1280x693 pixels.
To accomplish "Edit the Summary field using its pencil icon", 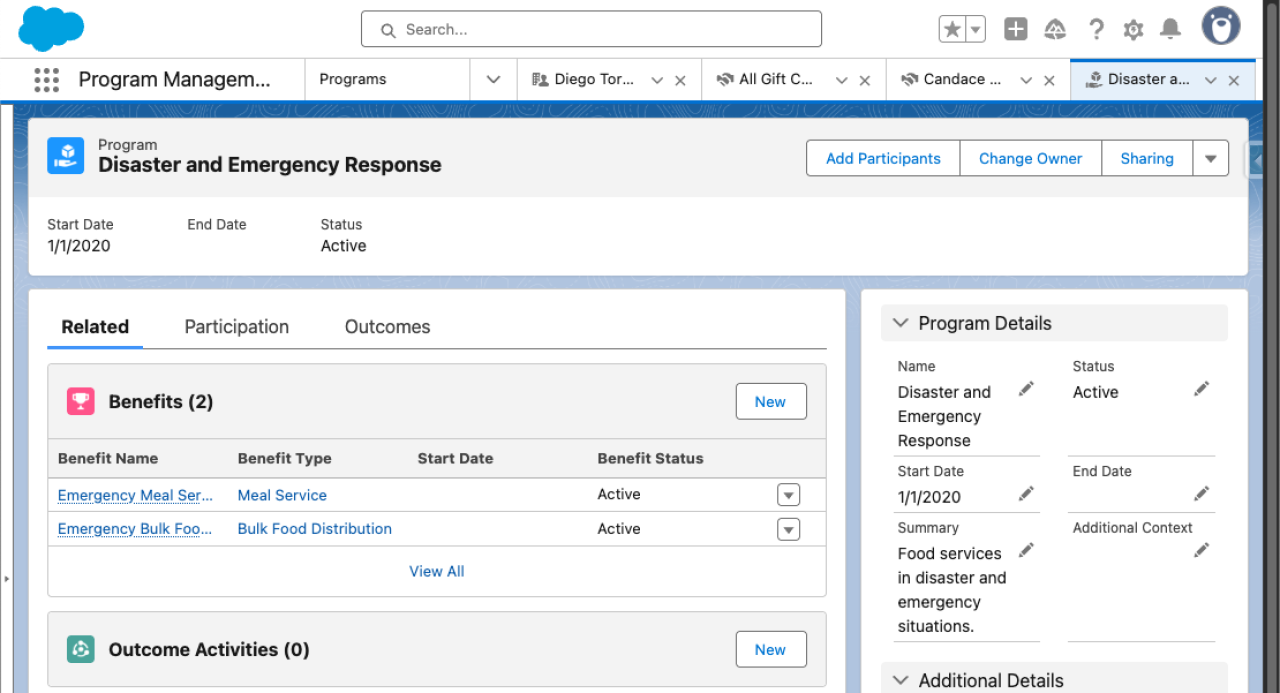I will point(1026,548).
